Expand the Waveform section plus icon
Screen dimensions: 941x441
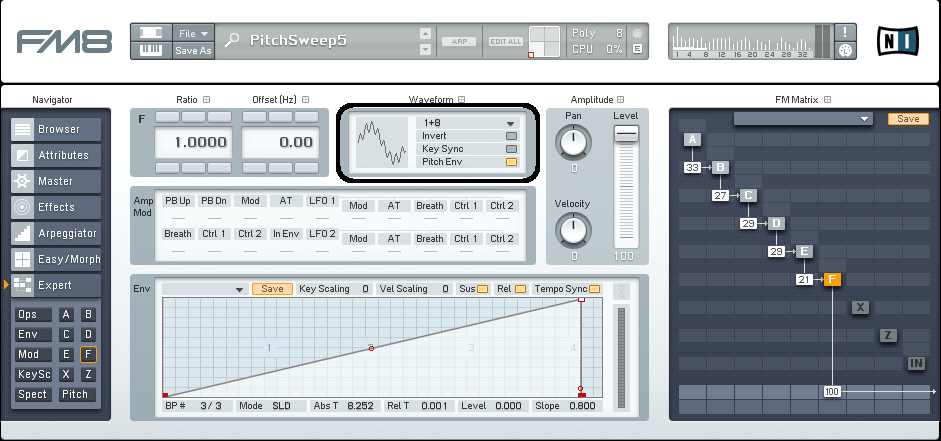(x=461, y=100)
